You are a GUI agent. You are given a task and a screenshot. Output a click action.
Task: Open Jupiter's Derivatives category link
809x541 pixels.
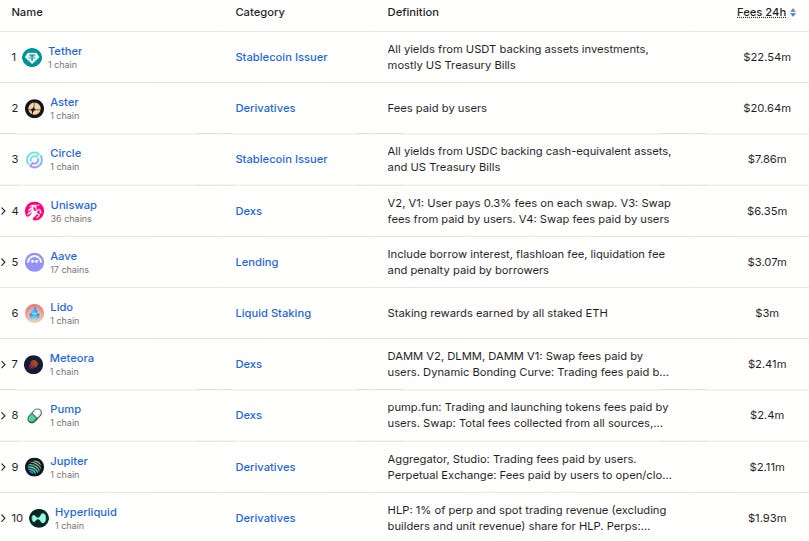265,467
